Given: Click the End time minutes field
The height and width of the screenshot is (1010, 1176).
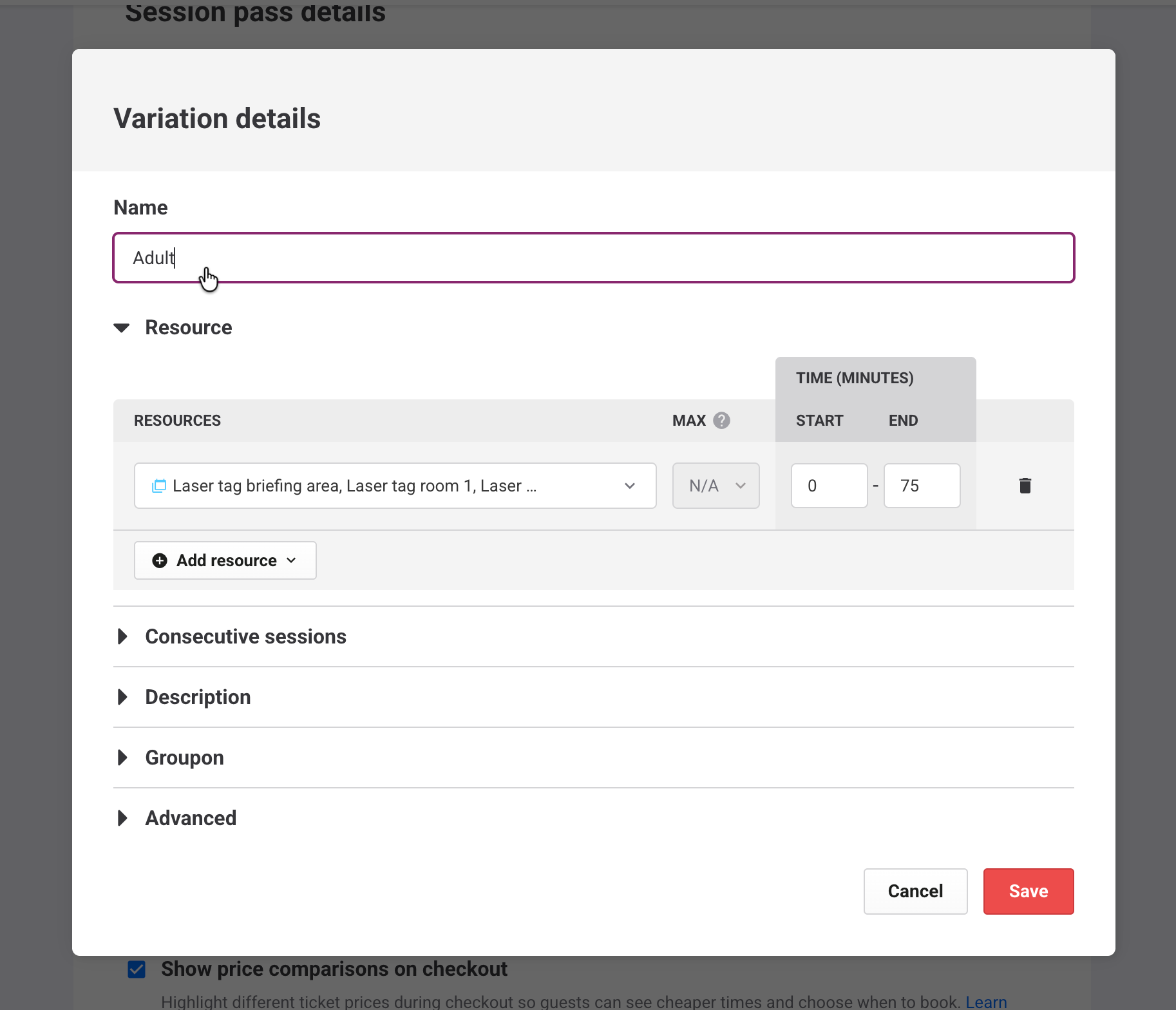Looking at the screenshot, I should [922, 486].
